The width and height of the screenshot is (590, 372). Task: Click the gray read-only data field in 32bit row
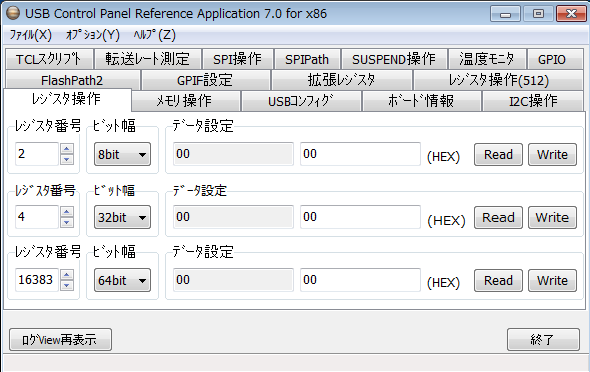coord(233,217)
